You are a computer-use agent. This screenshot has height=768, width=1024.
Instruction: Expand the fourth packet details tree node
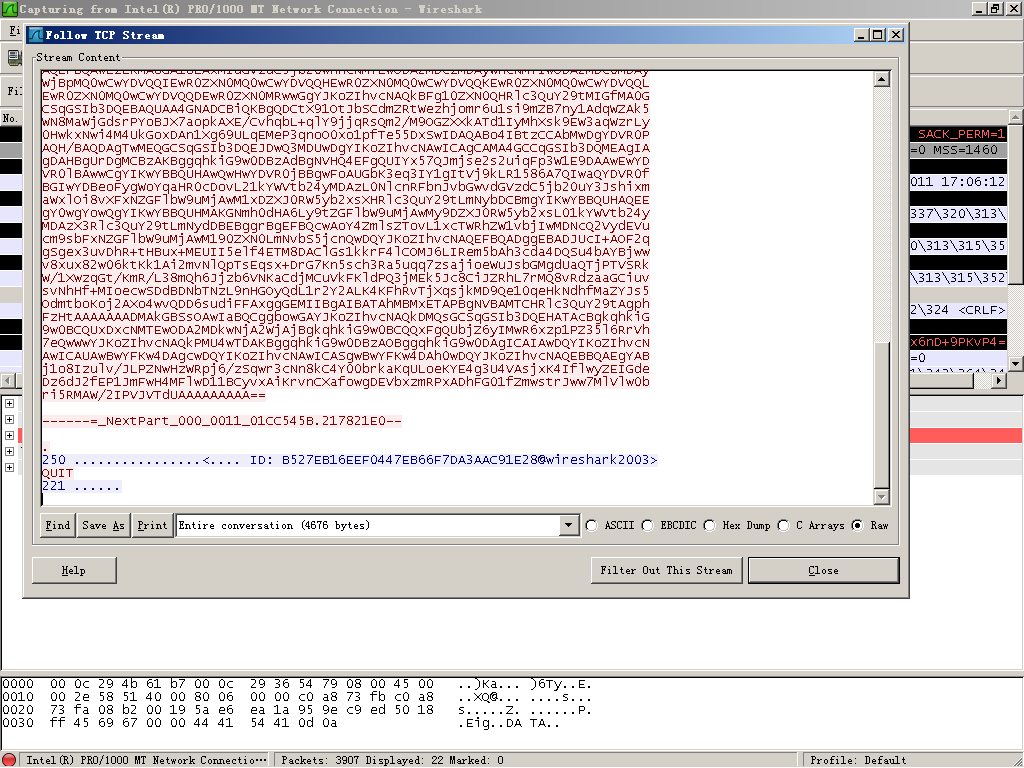pos(9,451)
